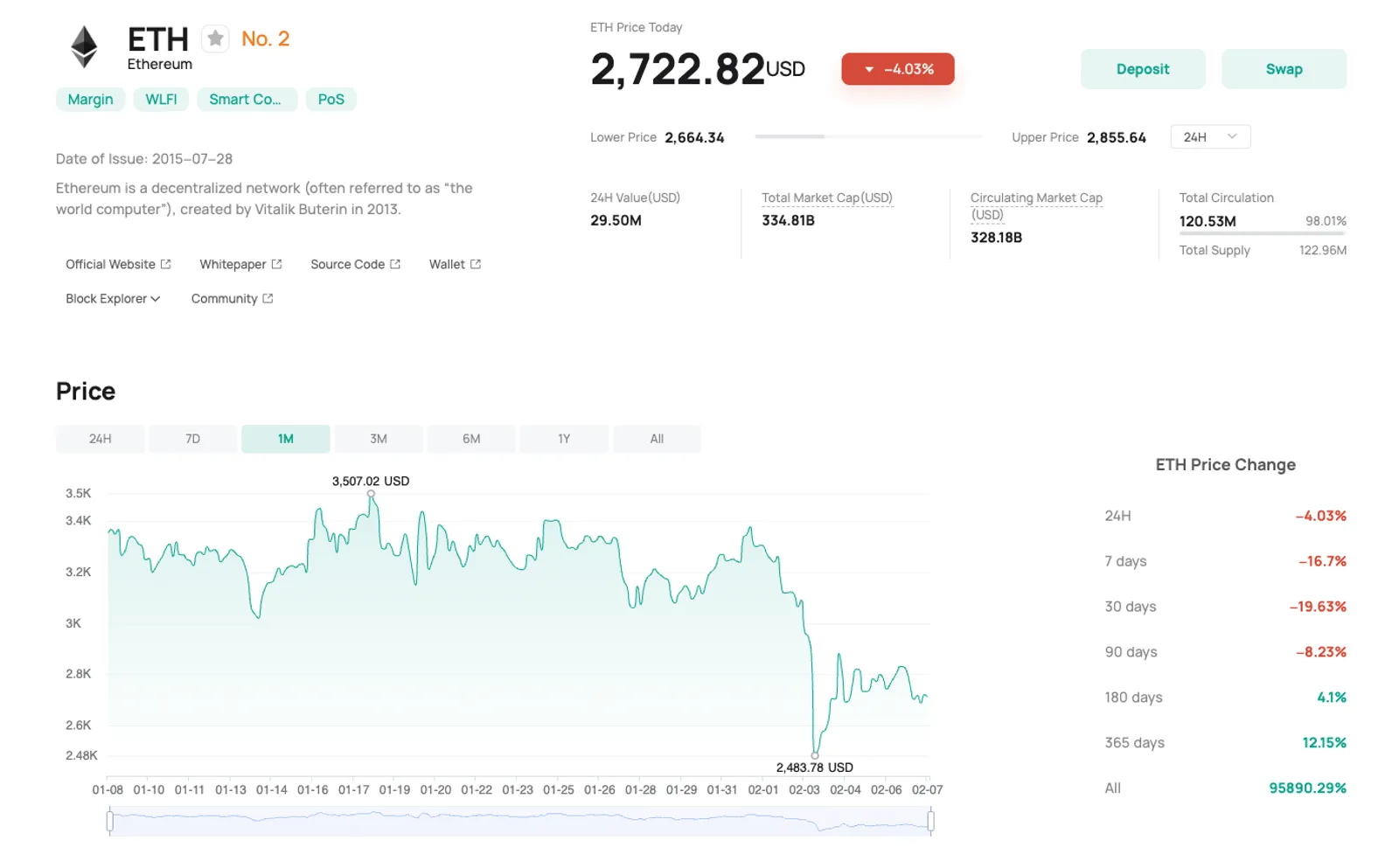Click the Deposit button
This screenshot has height=868, width=1399.
[x=1143, y=69]
